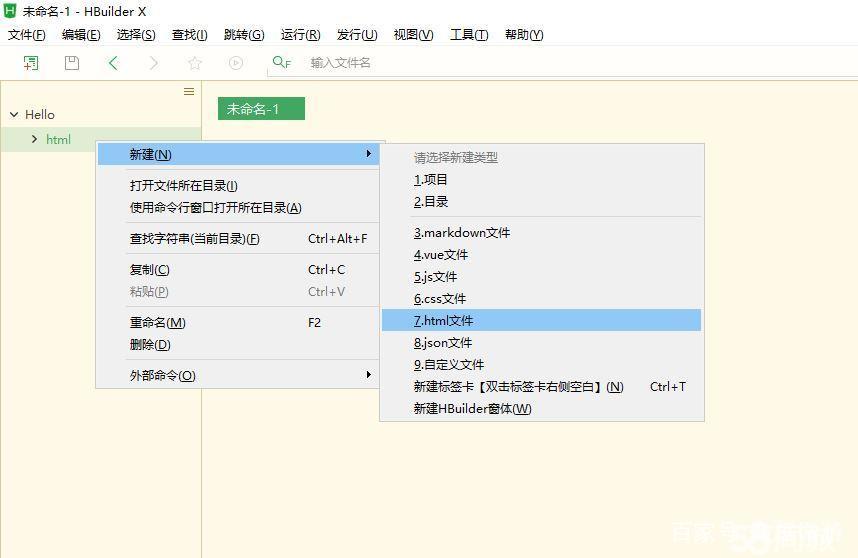
Task: Create a 5.js文件
Action: click(x=541, y=276)
